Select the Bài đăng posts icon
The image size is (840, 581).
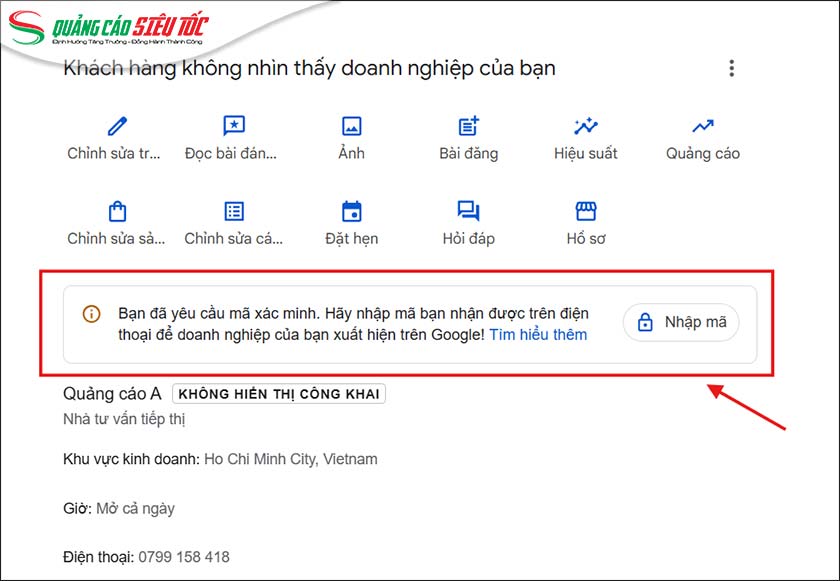coord(467,126)
